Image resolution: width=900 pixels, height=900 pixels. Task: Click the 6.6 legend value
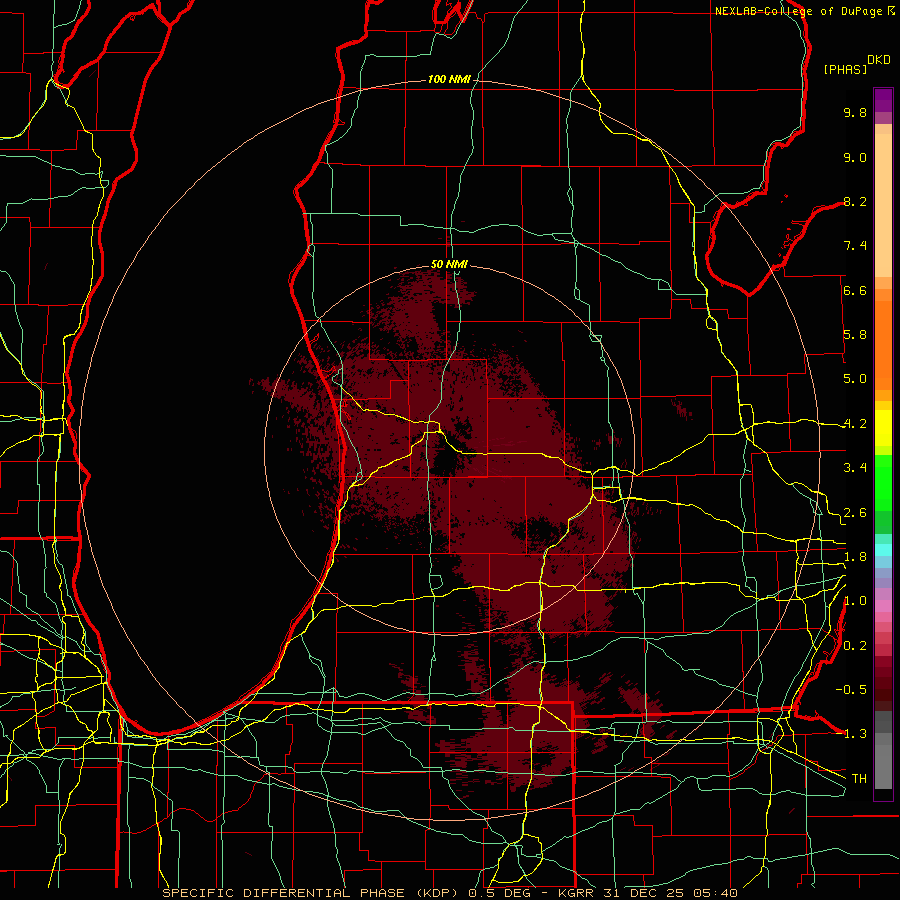tap(855, 290)
